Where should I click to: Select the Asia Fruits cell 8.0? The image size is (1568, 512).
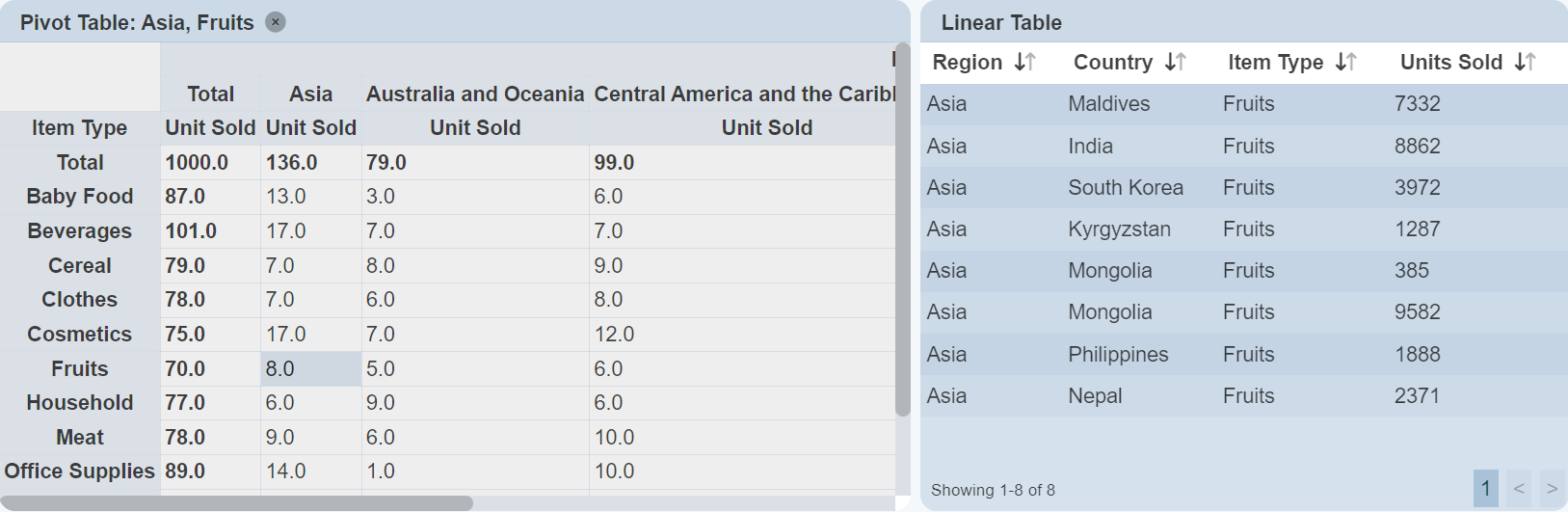[x=310, y=368]
